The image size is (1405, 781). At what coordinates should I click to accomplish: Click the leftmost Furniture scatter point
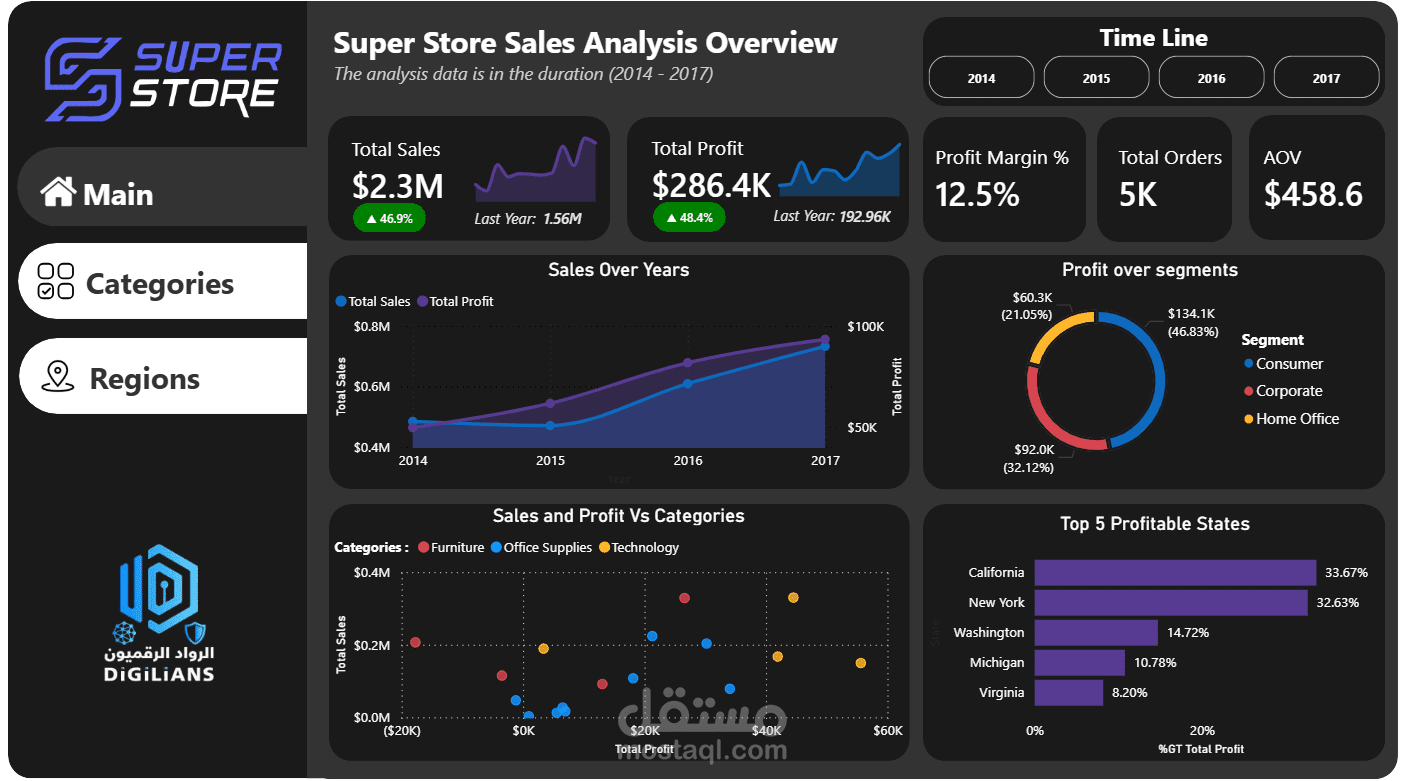[415, 642]
